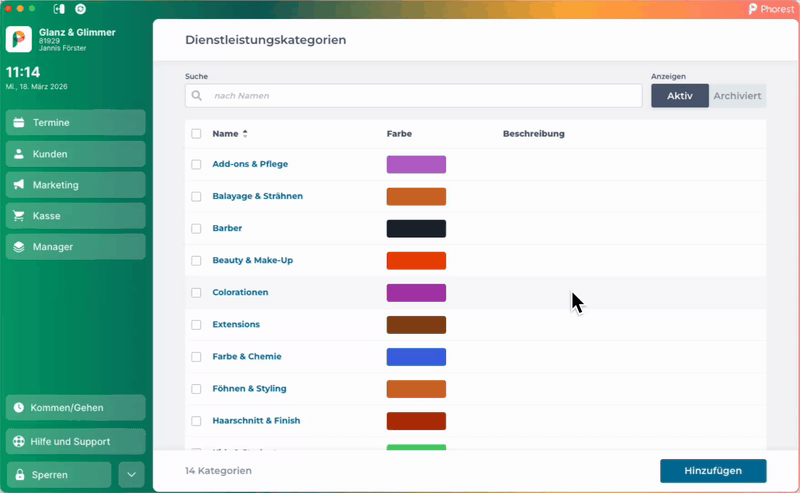Check the Barber row checkbox
The image size is (800, 493).
(x=196, y=229)
